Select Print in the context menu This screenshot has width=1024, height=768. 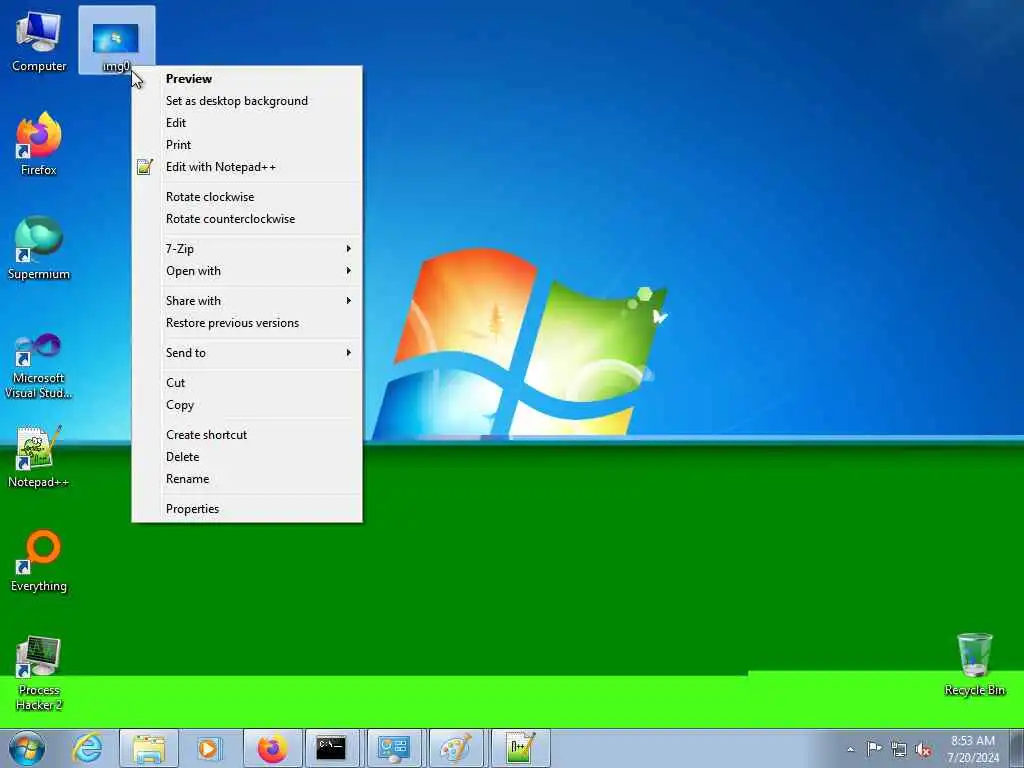(x=247, y=145)
